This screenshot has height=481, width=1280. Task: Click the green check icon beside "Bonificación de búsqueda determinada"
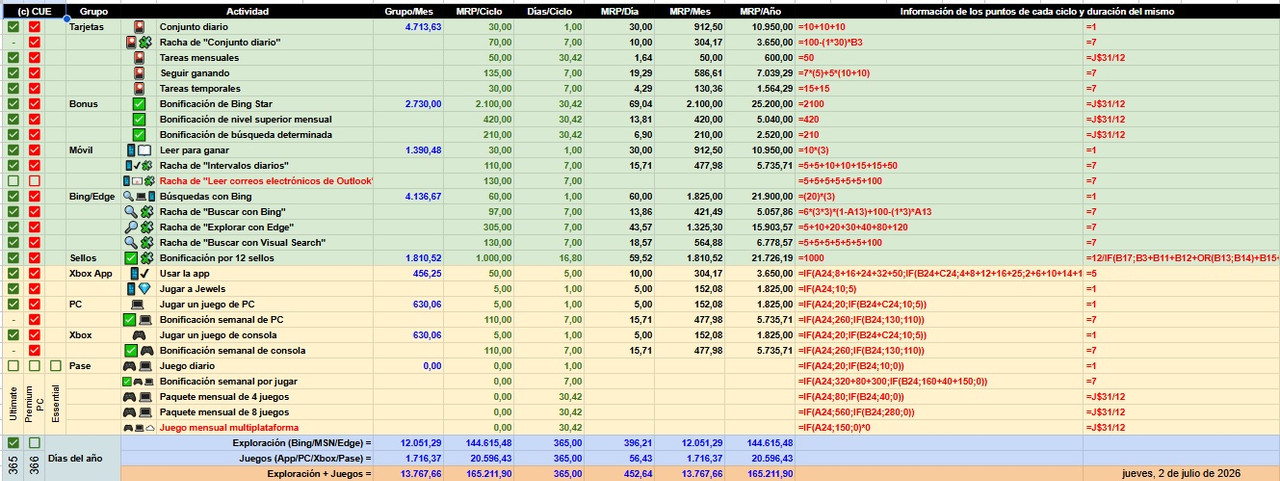tap(139, 134)
